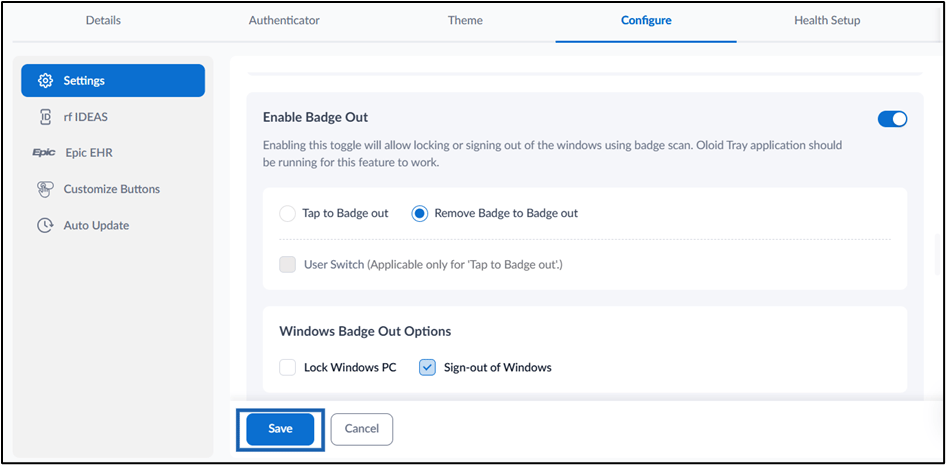Open Epic EHR label in the sidebar
946x465 pixels.
[89, 153]
